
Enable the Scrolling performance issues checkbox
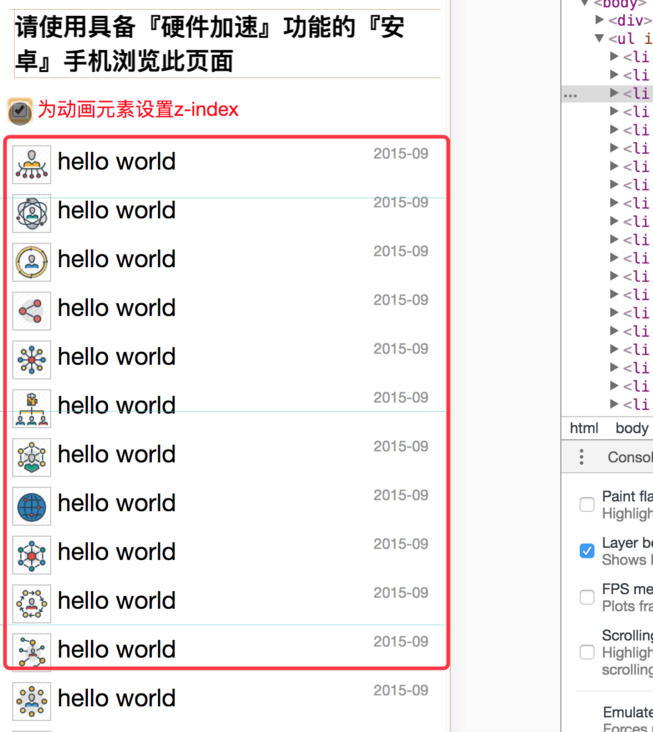(x=587, y=652)
